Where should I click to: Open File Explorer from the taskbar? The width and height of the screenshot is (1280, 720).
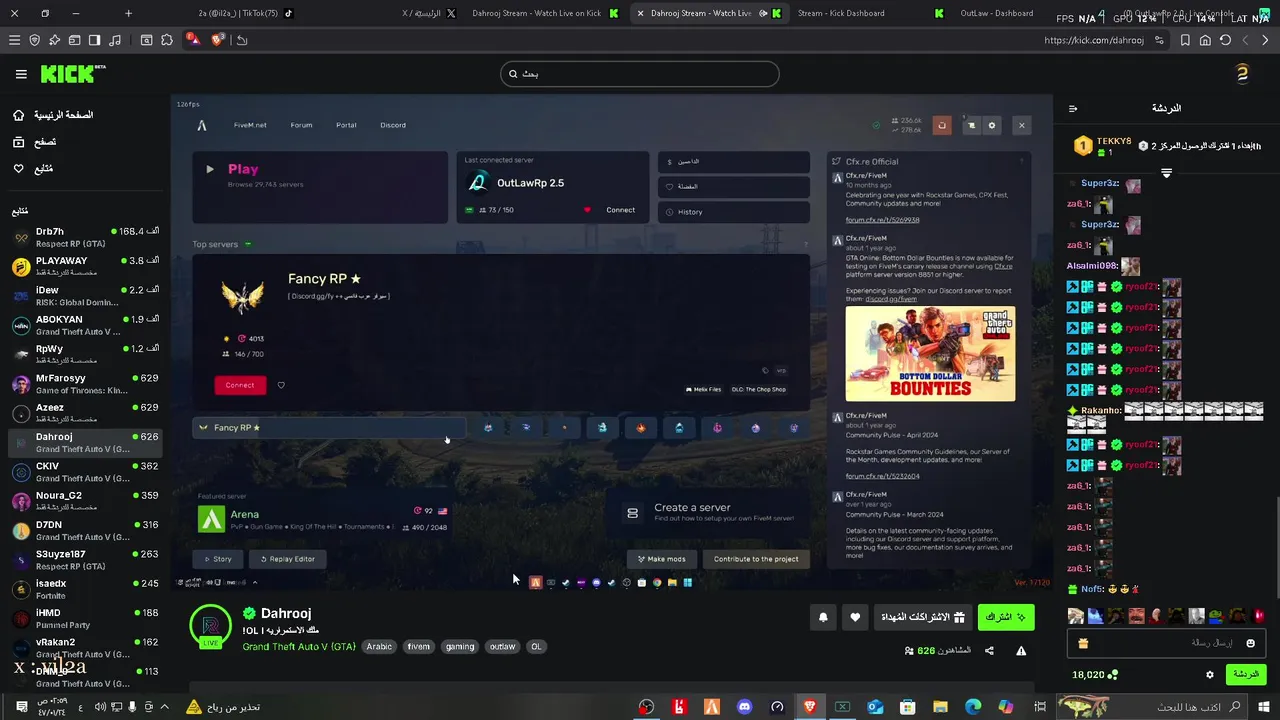[941, 707]
